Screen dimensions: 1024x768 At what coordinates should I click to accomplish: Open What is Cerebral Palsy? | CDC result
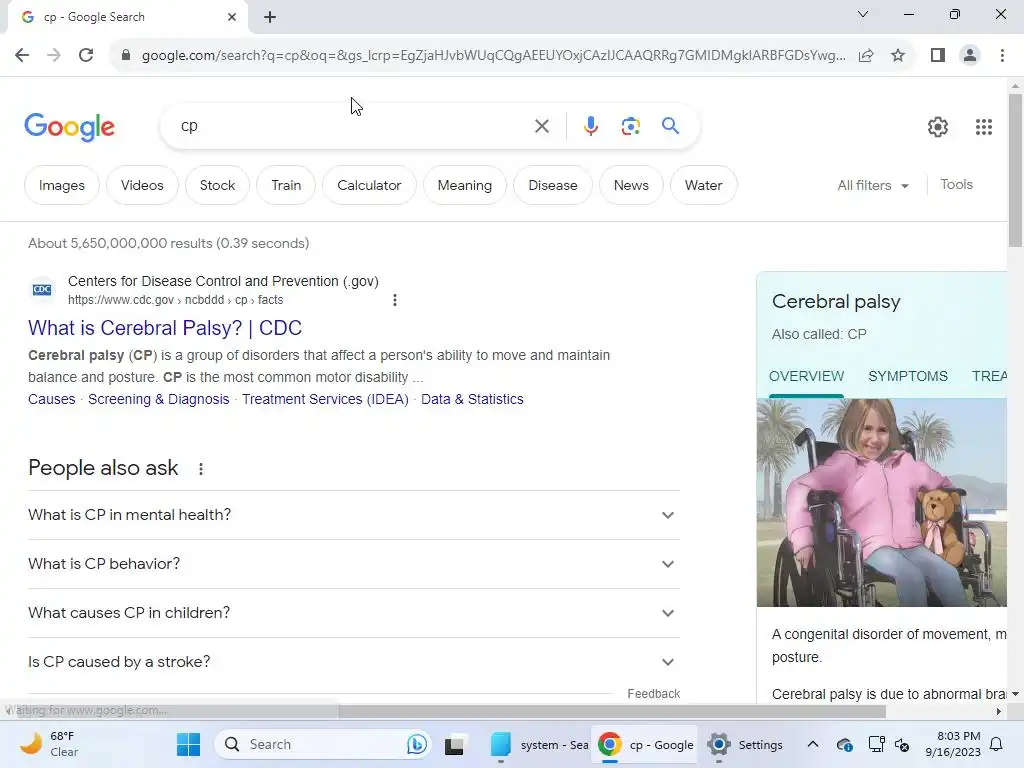click(x=165, y=328)
